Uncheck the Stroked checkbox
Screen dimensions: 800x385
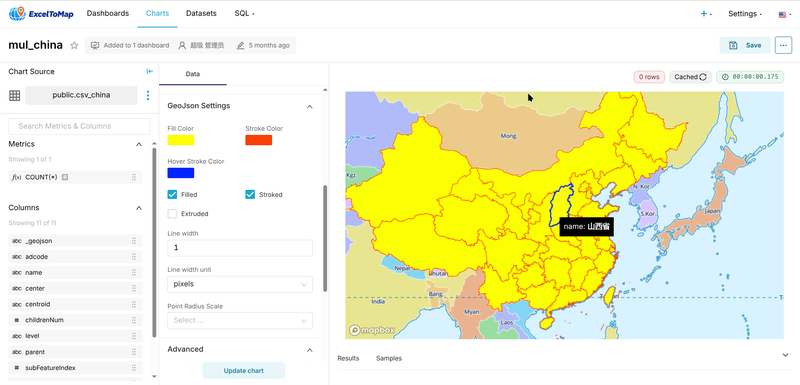coord(250,194)
